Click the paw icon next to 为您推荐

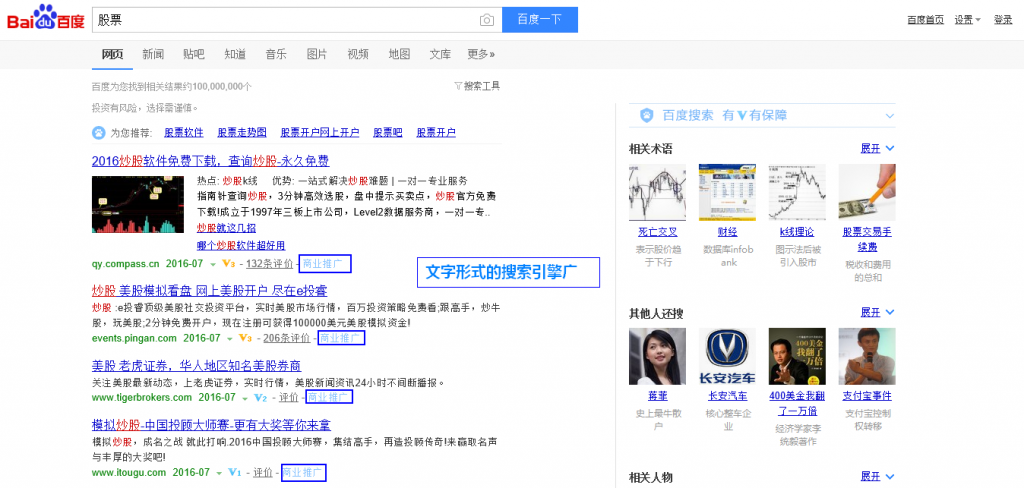point(98,133)
